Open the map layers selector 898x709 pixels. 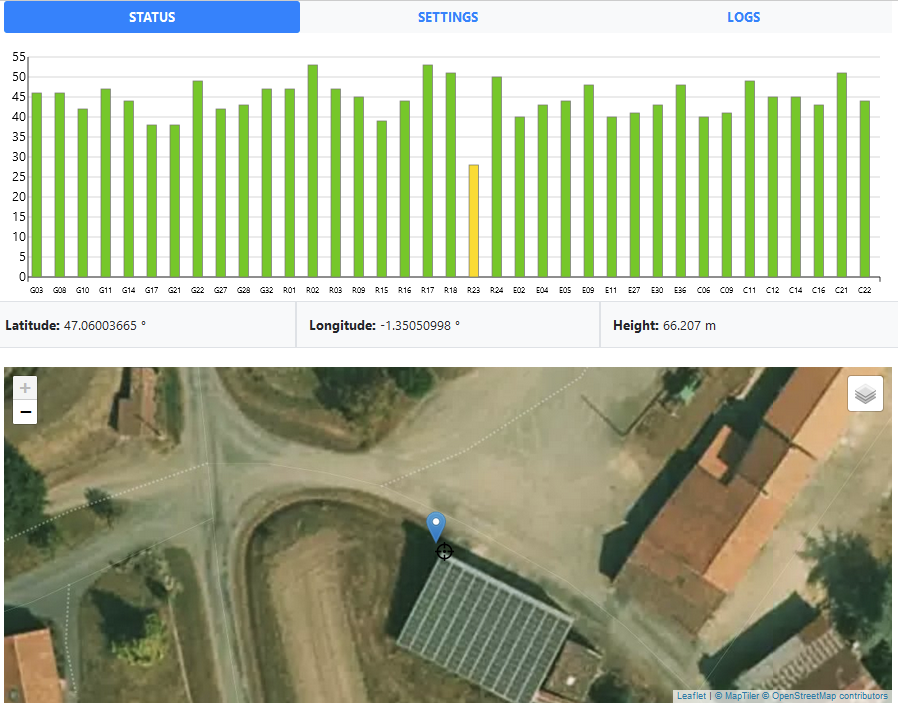[865, 393]
